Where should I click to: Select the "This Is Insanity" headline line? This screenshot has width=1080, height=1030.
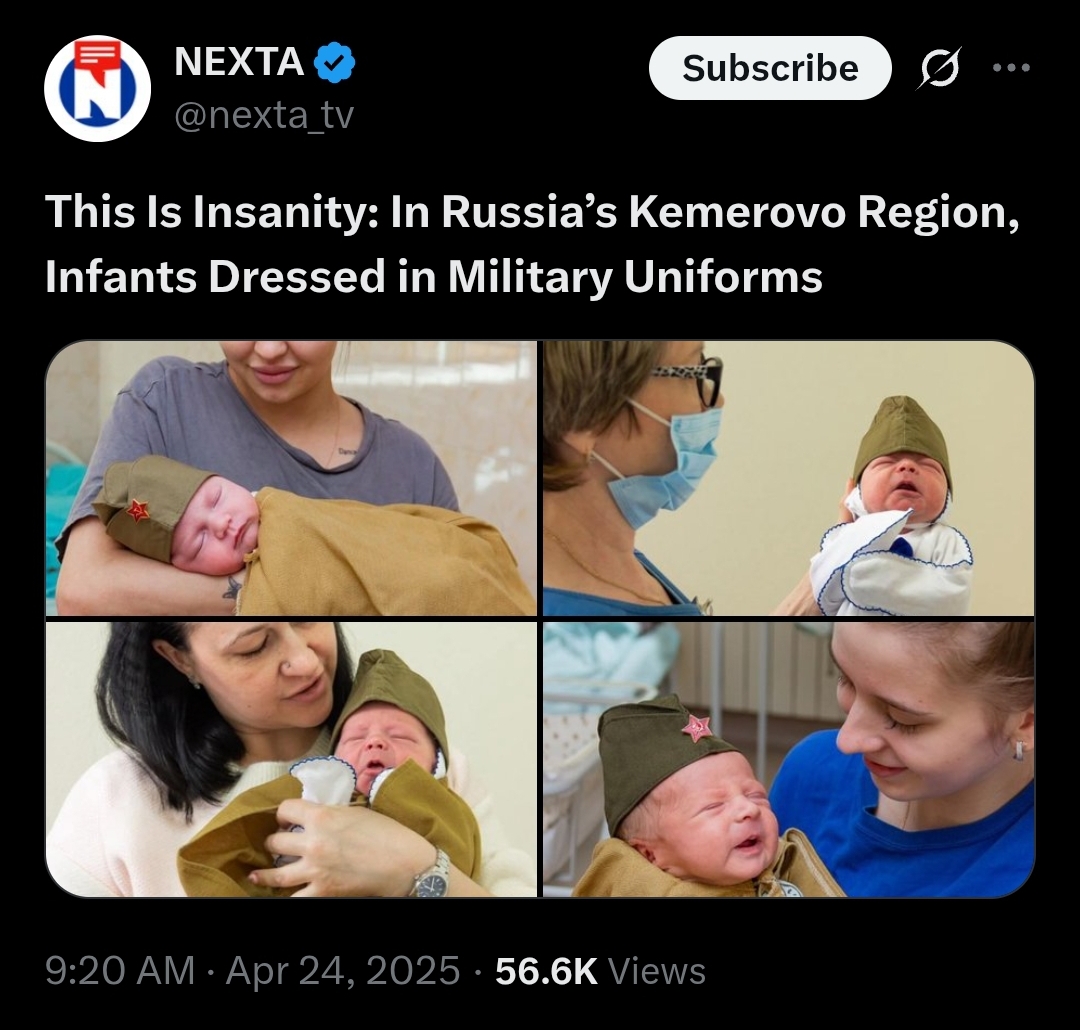click(532, 212)
